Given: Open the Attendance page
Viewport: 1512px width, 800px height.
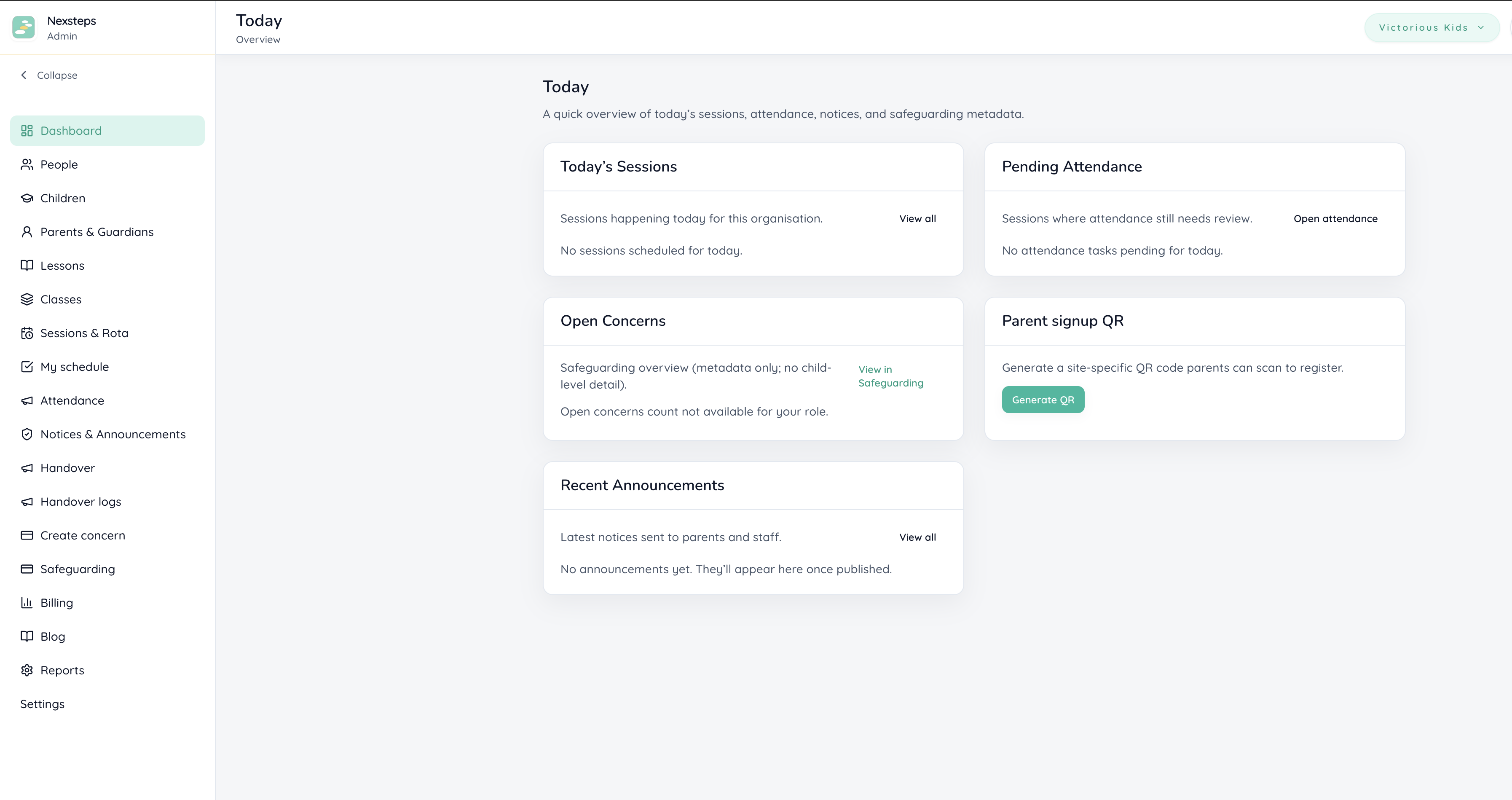Looking at the screenshot, I should tap(107, 400).
